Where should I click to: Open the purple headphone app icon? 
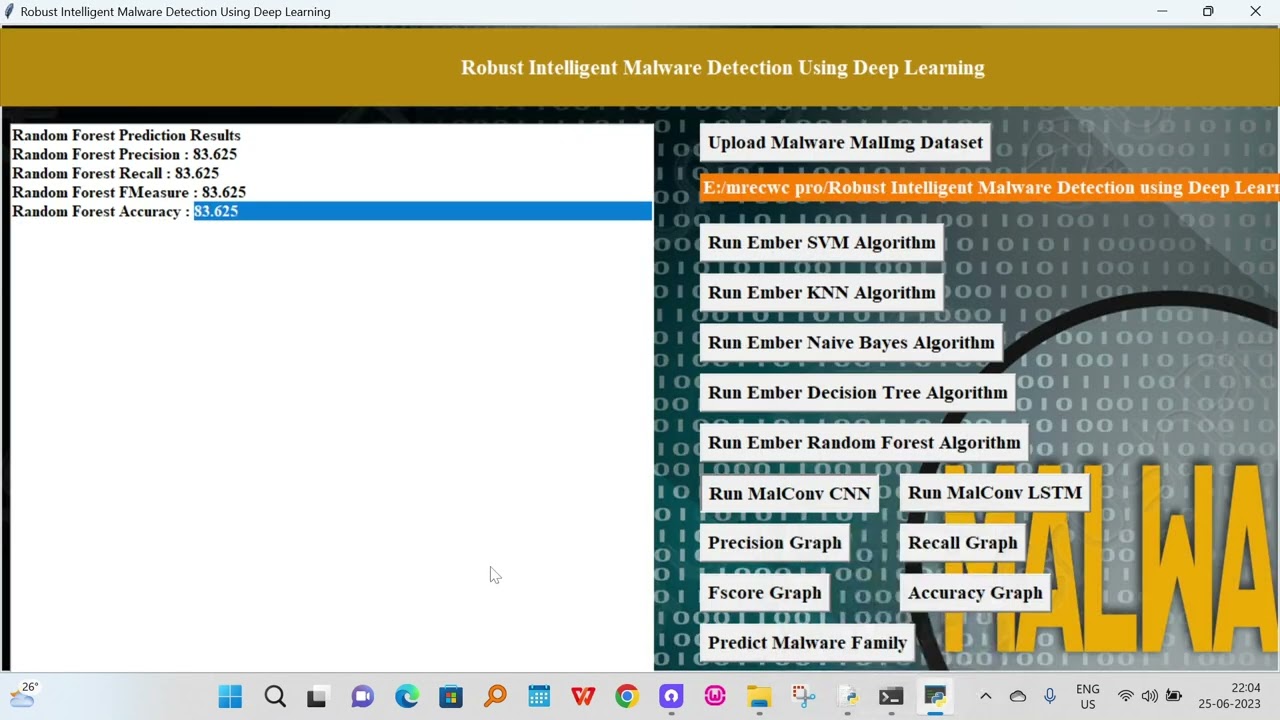click(671, 696)
